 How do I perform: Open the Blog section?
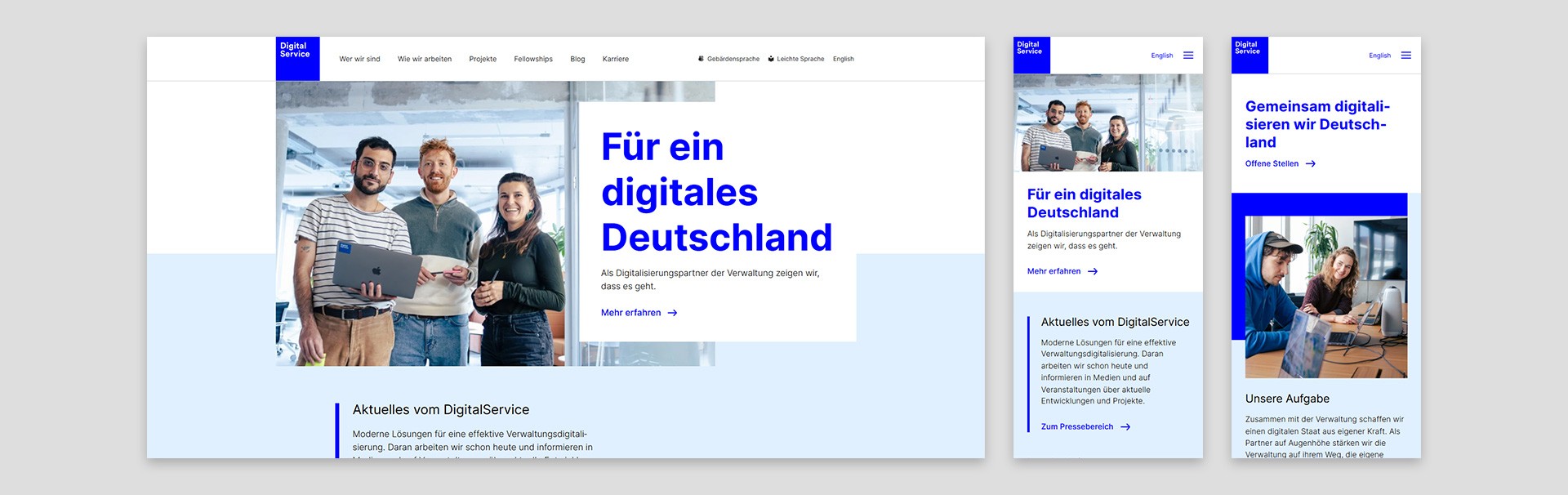(577, 59)
